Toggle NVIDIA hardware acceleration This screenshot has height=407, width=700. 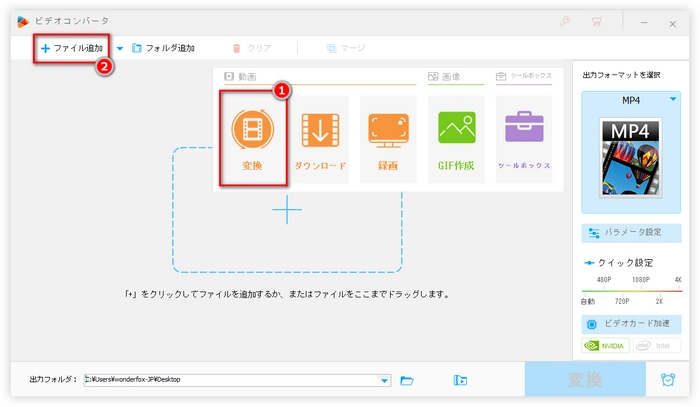[605, 346]
